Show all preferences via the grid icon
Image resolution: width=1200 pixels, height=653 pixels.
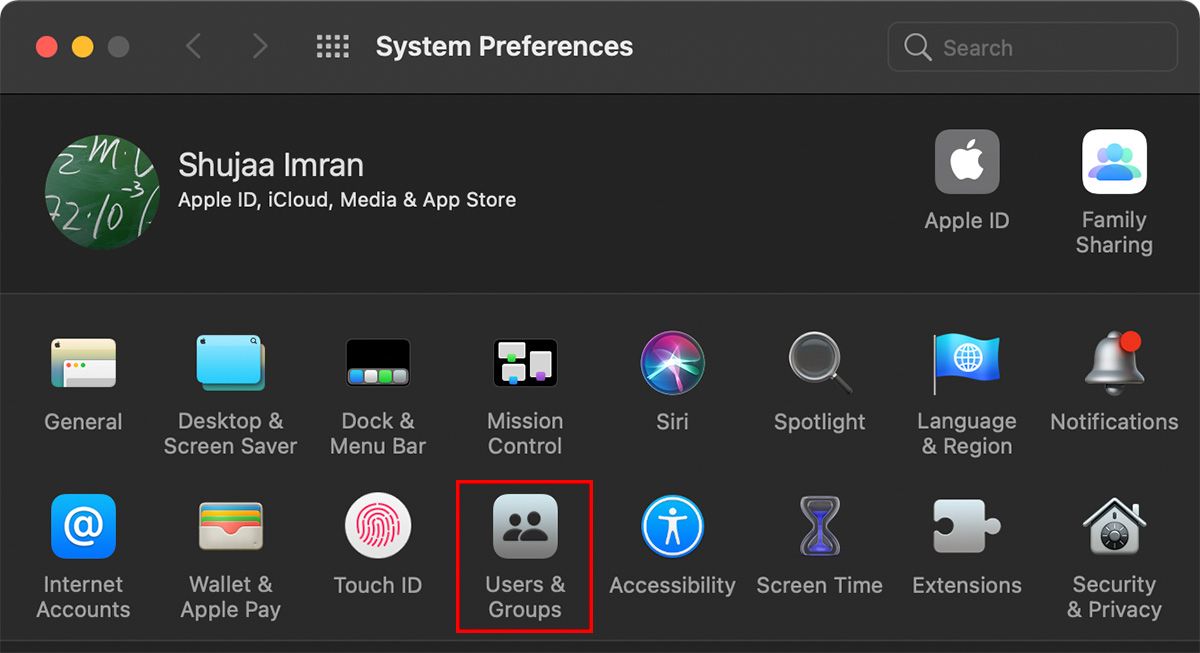pos(331,46)
